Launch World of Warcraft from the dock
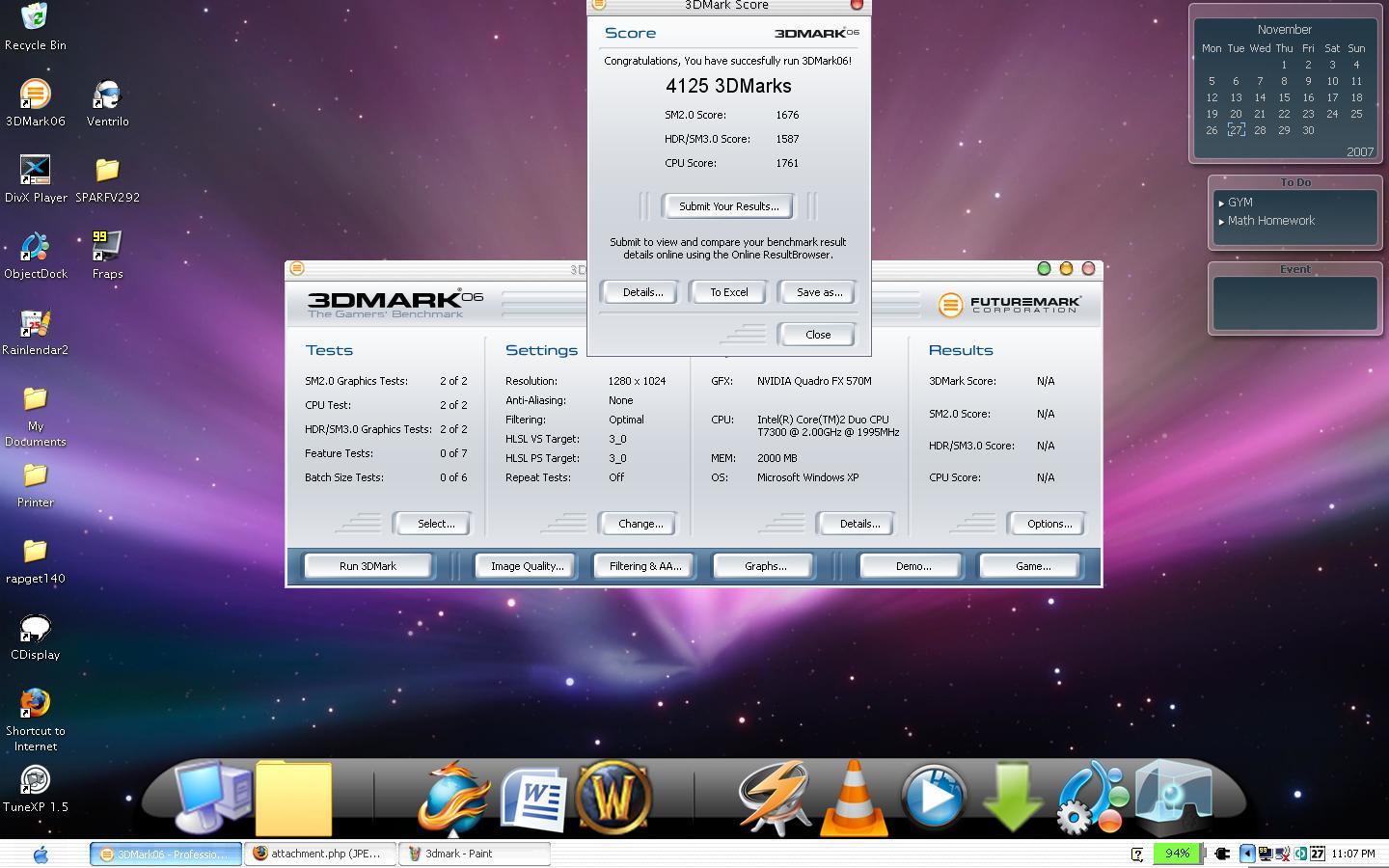The height and width of the screenshot is (868, 1389). pos(613,798)
